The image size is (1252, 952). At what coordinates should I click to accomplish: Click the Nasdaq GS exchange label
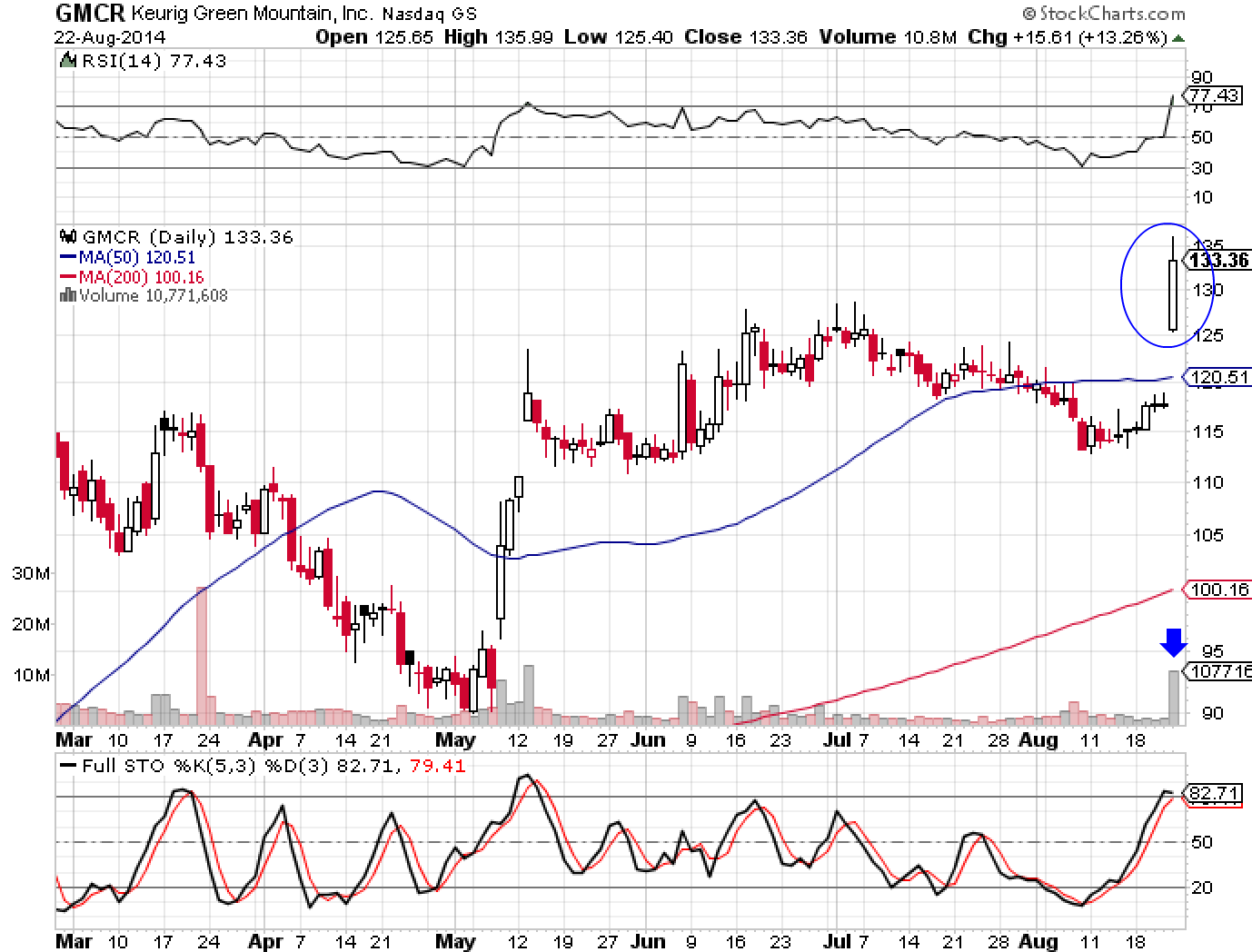(x=430, y=15)
